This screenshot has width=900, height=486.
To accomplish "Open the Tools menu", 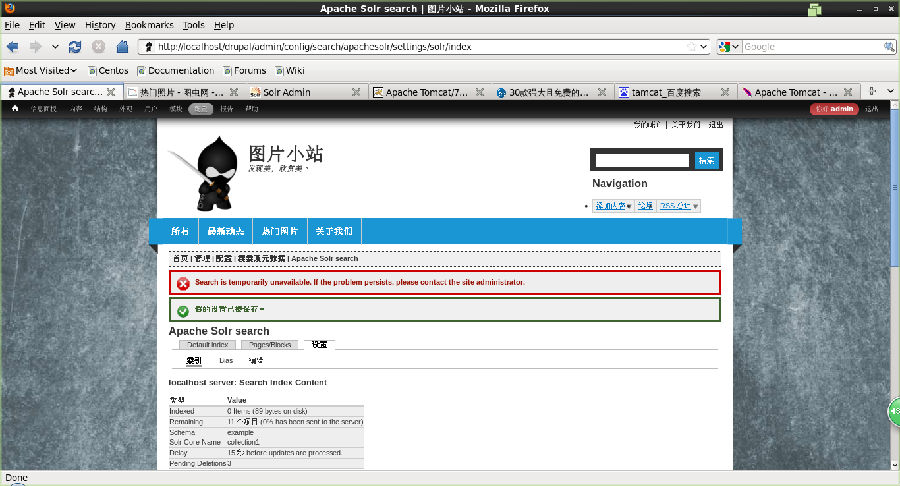I will (x=194, y=25).
